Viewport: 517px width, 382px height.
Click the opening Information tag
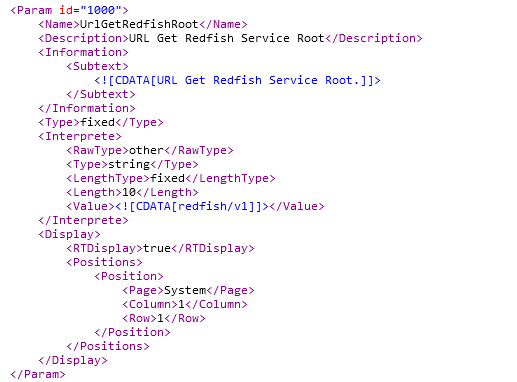pos(83,52)
